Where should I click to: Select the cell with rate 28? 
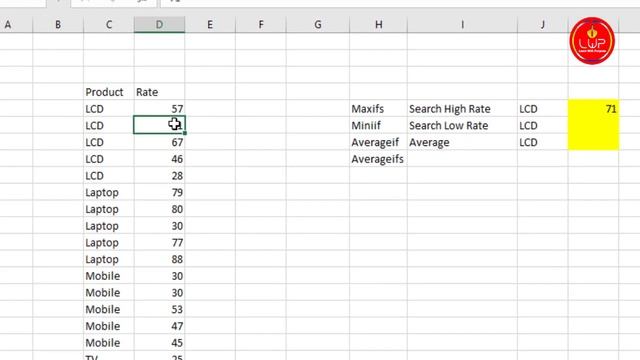pyautogui.click(x=159, y=176)
